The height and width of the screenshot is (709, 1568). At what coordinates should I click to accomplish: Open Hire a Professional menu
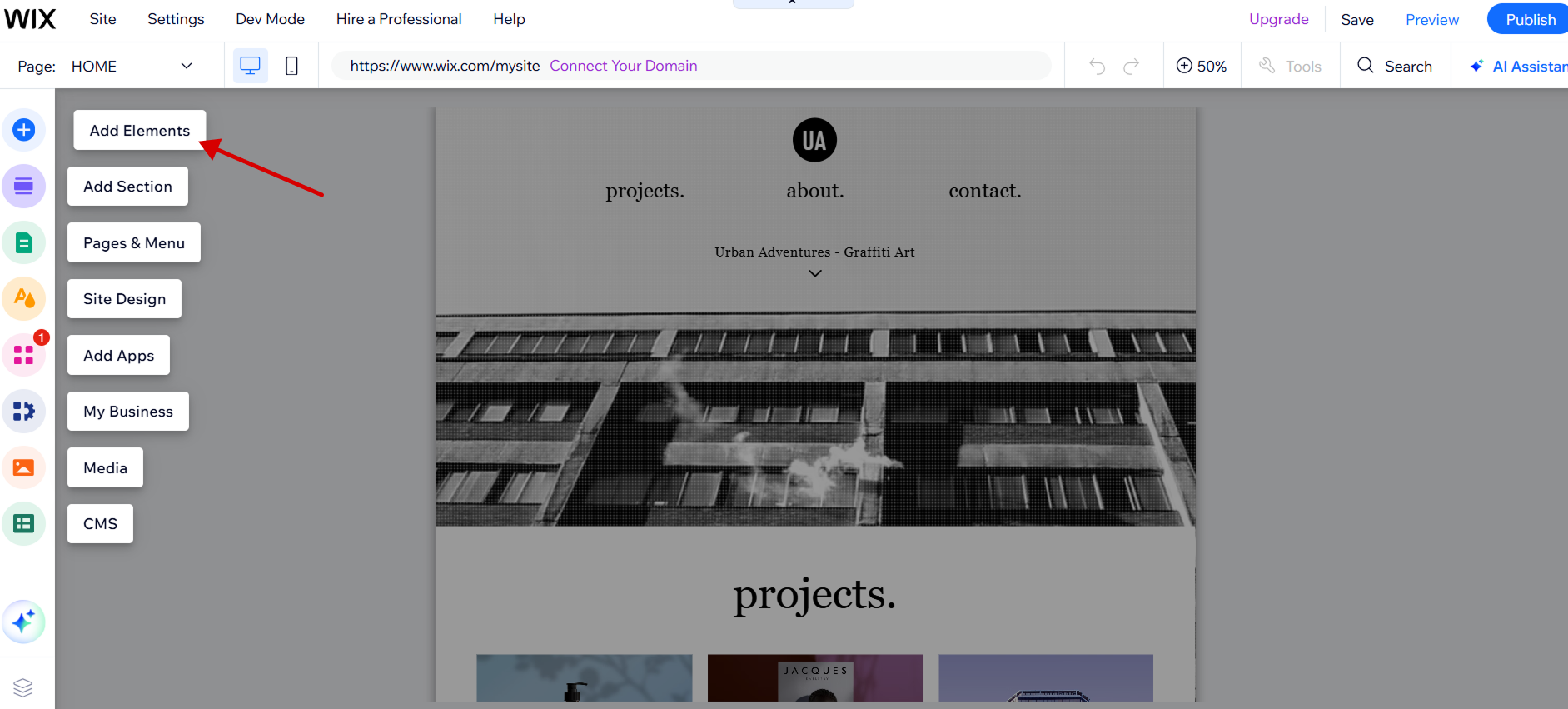coord(399,19)
